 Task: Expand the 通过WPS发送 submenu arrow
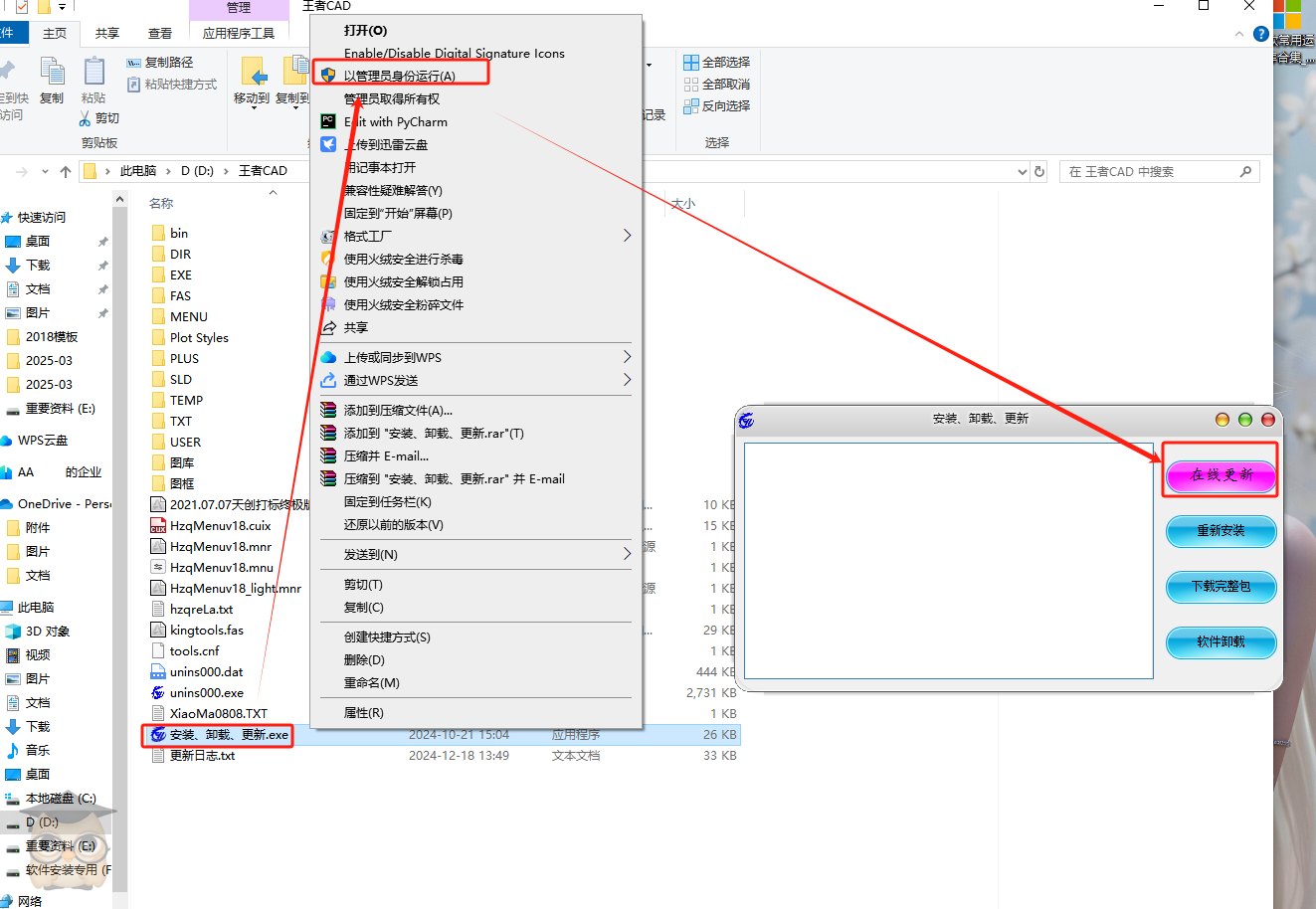point(627,380)
